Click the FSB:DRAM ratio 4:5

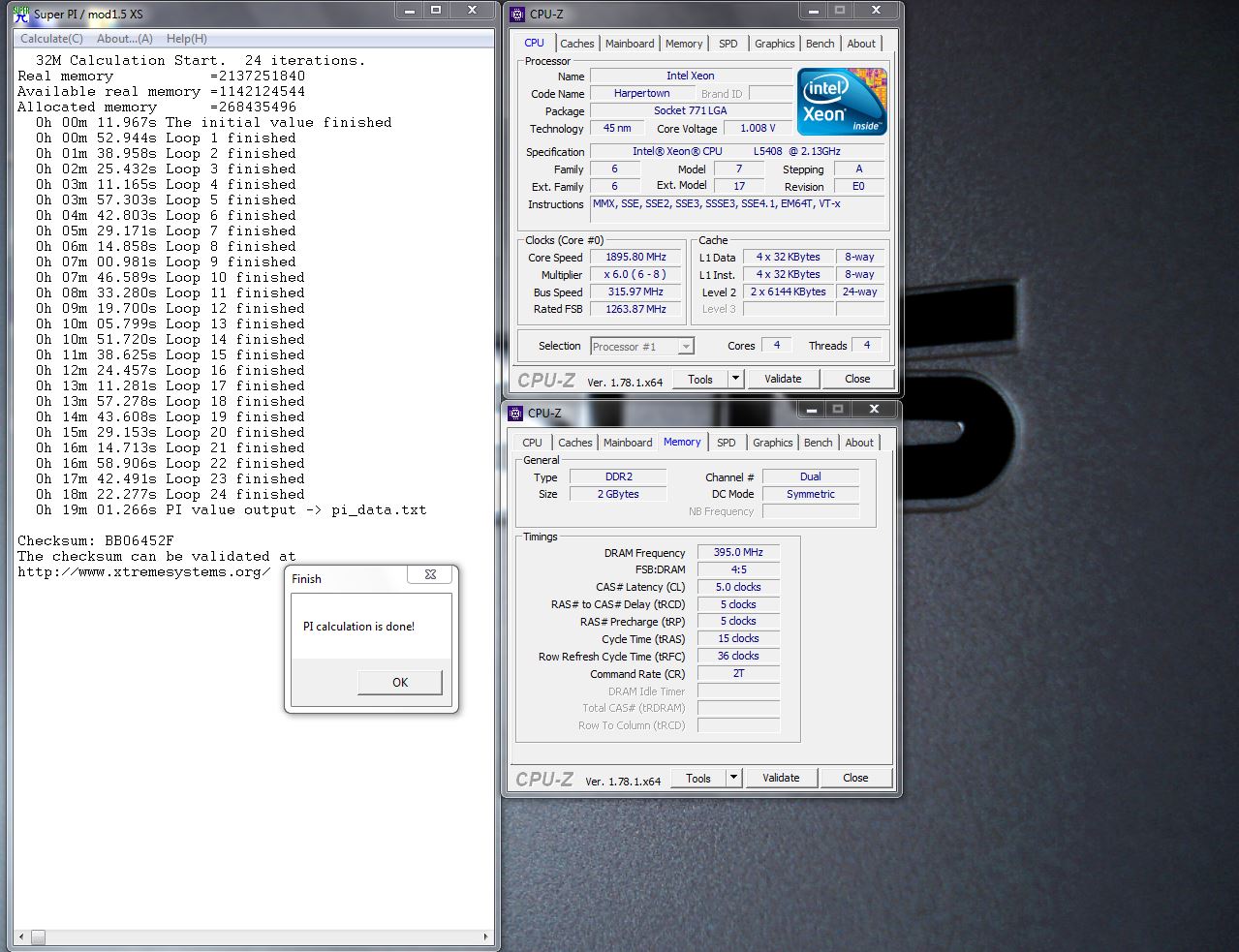(738, 570)
